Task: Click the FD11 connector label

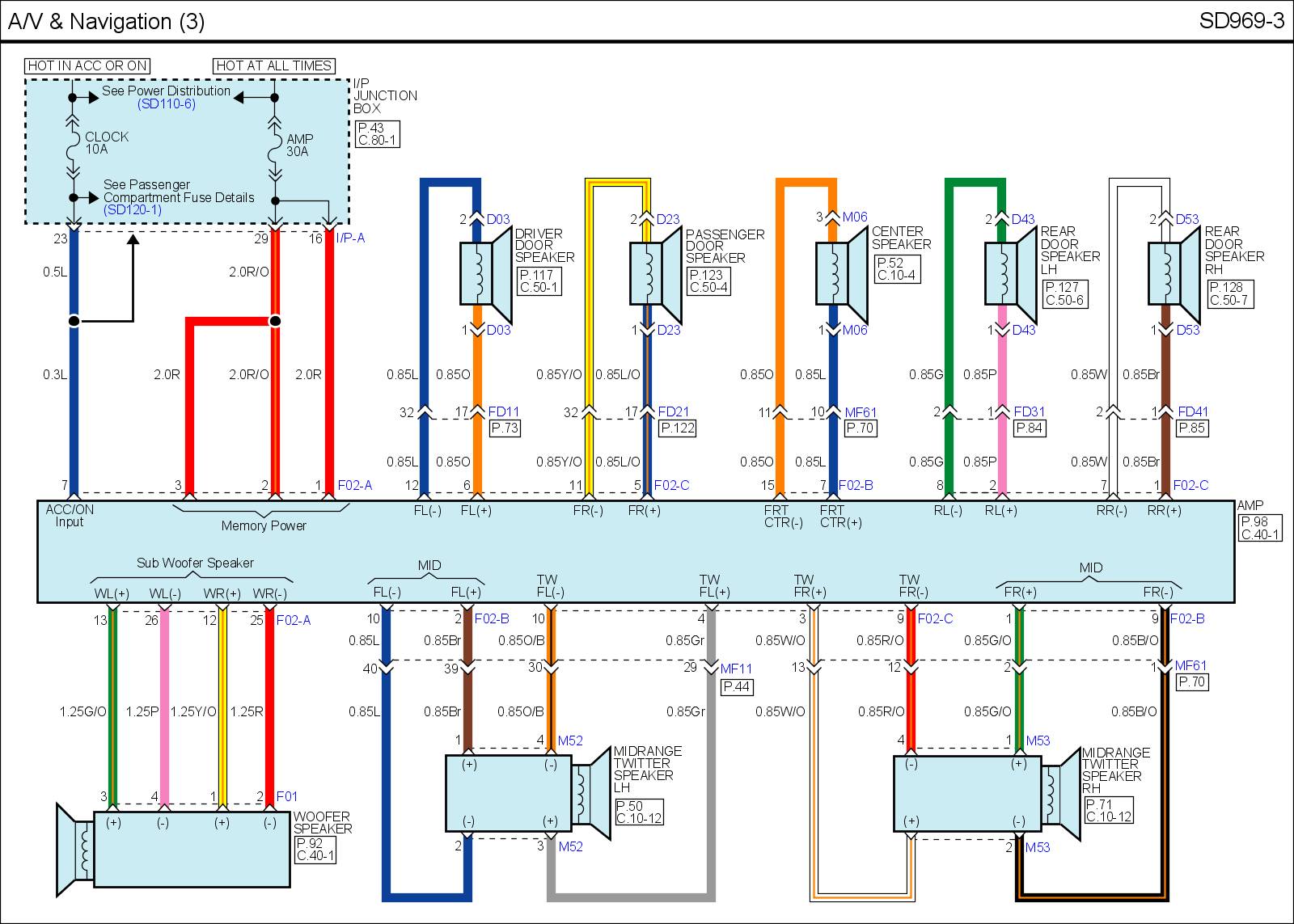Action: [503, 412]
